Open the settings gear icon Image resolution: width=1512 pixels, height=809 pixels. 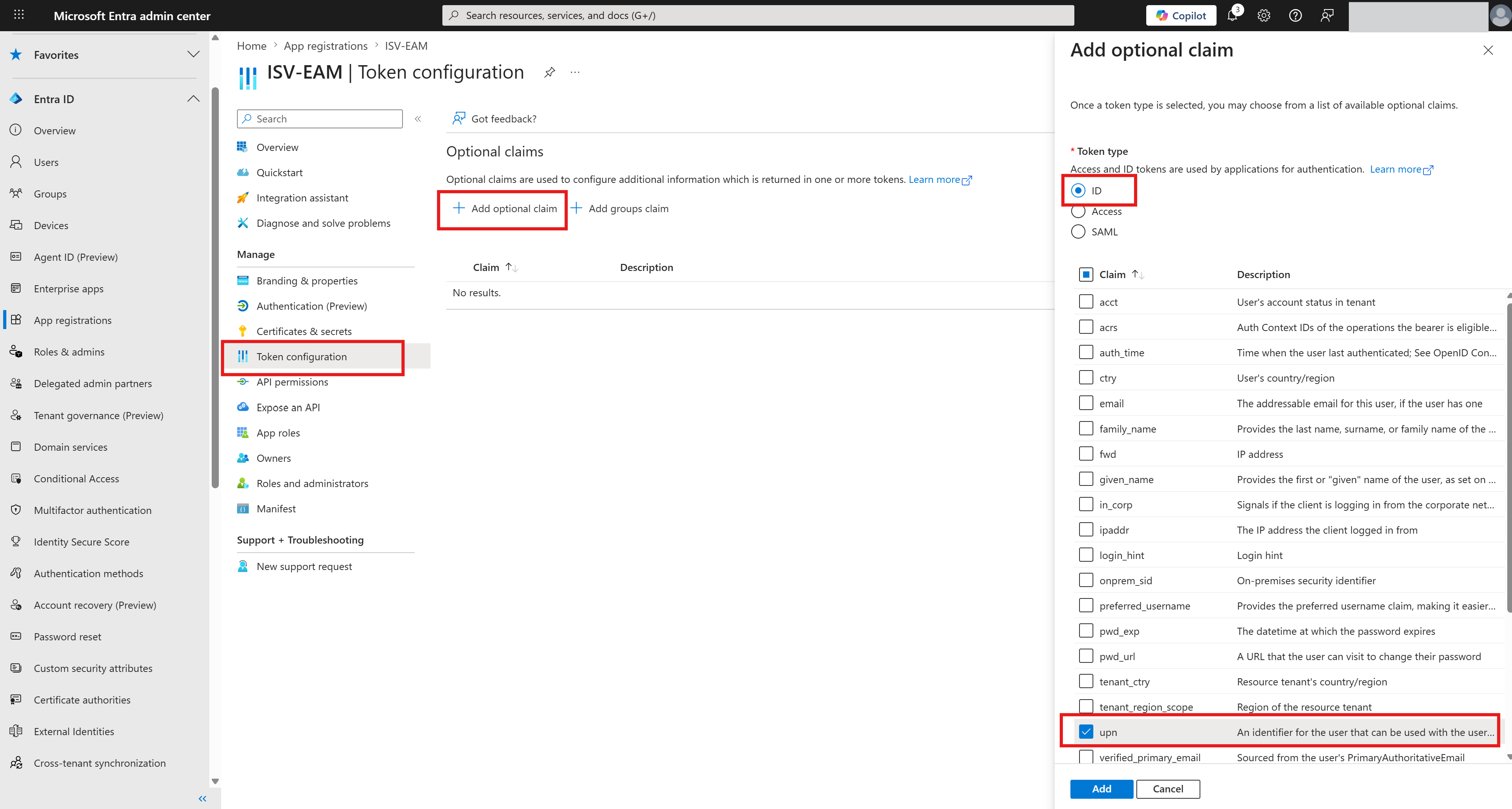1264,15
